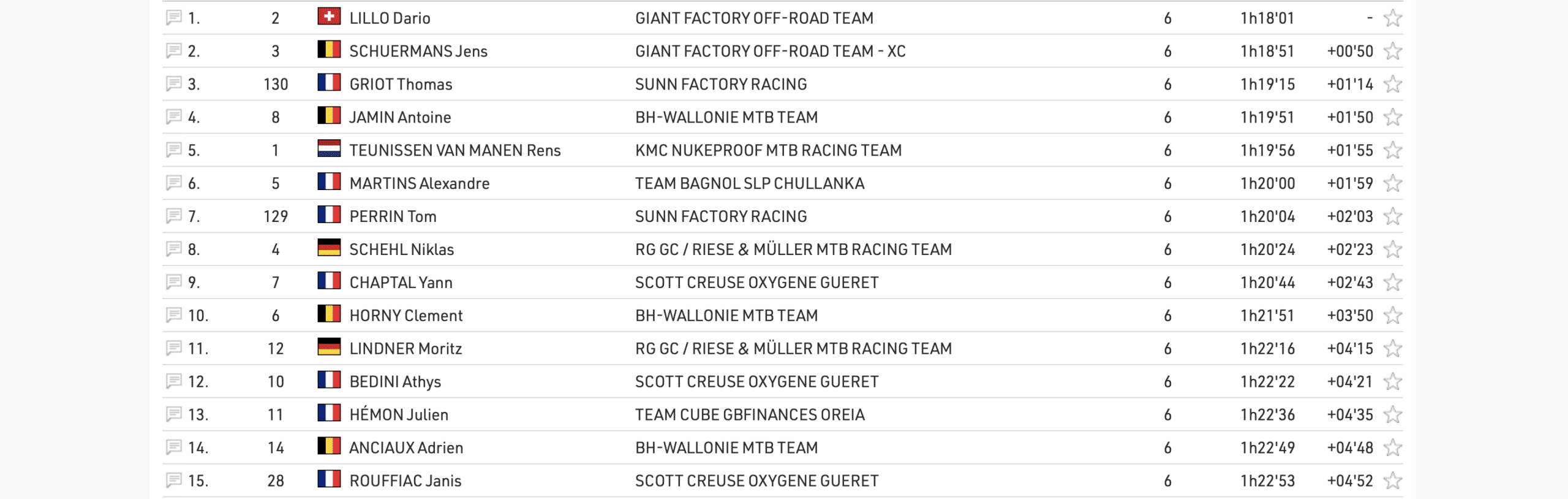1568x499 pixels.
Task: Open JAMIN Antoine rider link
Action: (x=400, y=117)
